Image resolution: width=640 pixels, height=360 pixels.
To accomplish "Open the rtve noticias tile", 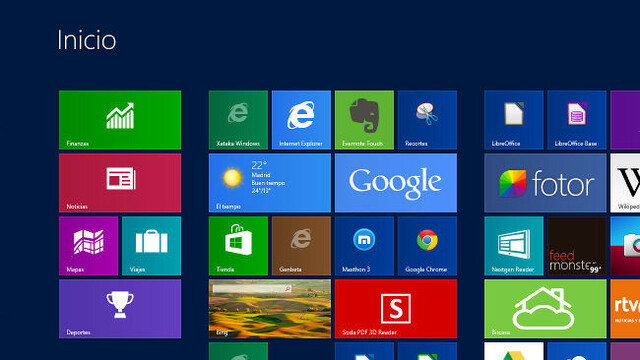I will 625,309.
